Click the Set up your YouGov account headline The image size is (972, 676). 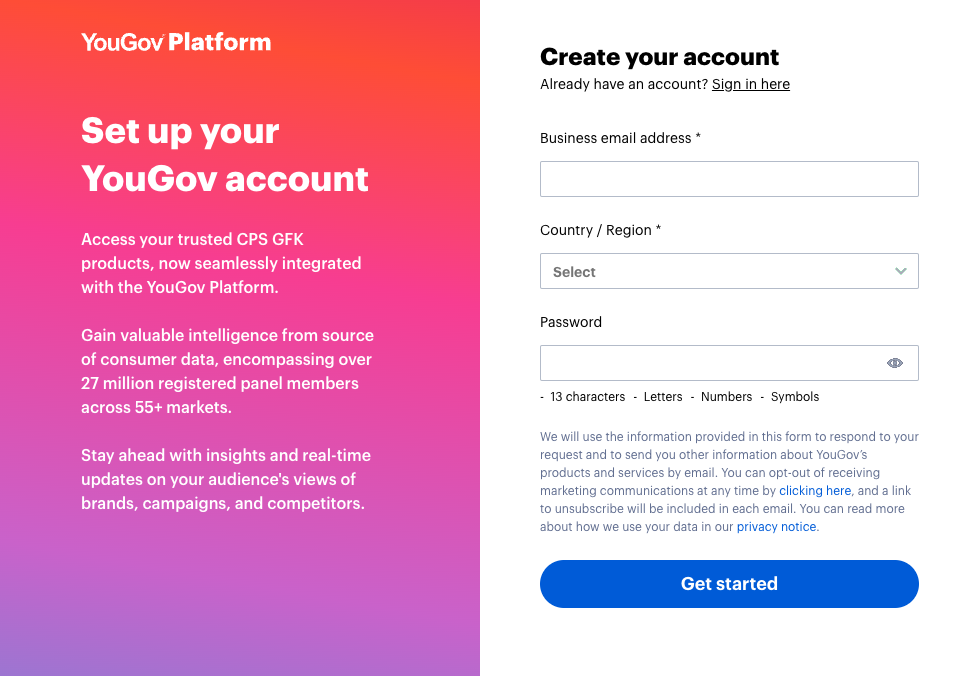coord(224,154)
